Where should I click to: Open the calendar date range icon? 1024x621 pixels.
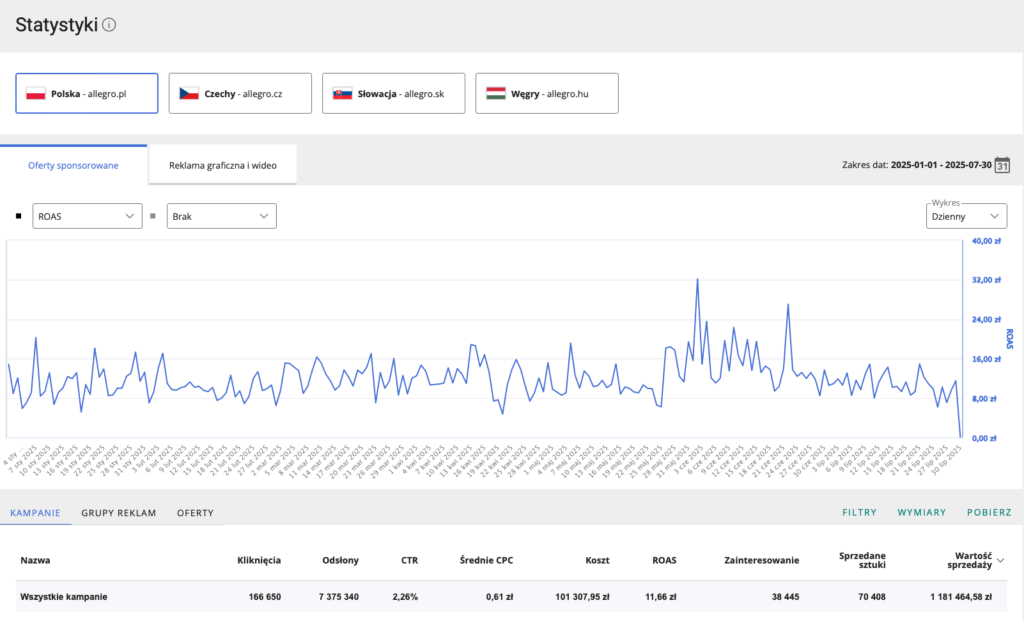point(1003,165)
